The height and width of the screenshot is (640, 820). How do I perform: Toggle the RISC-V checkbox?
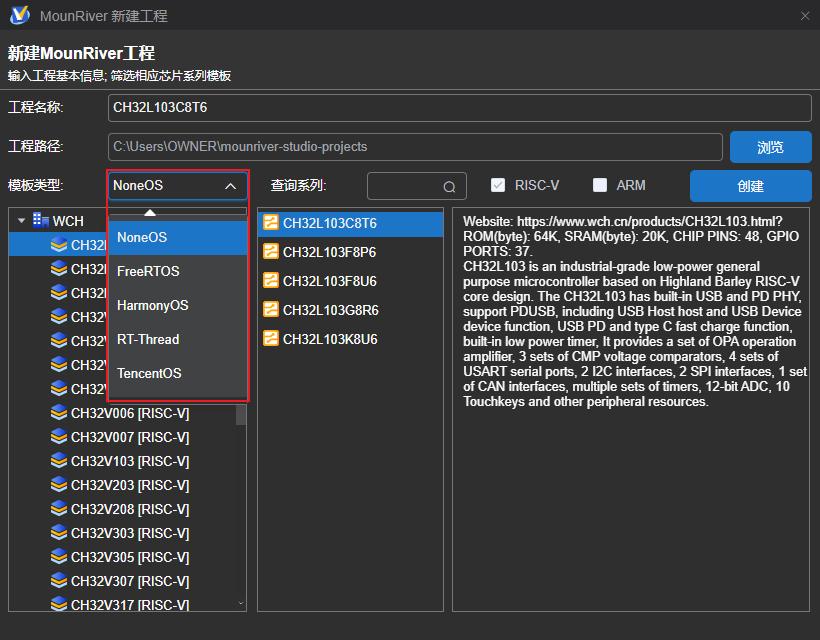(x=498, y=185)
